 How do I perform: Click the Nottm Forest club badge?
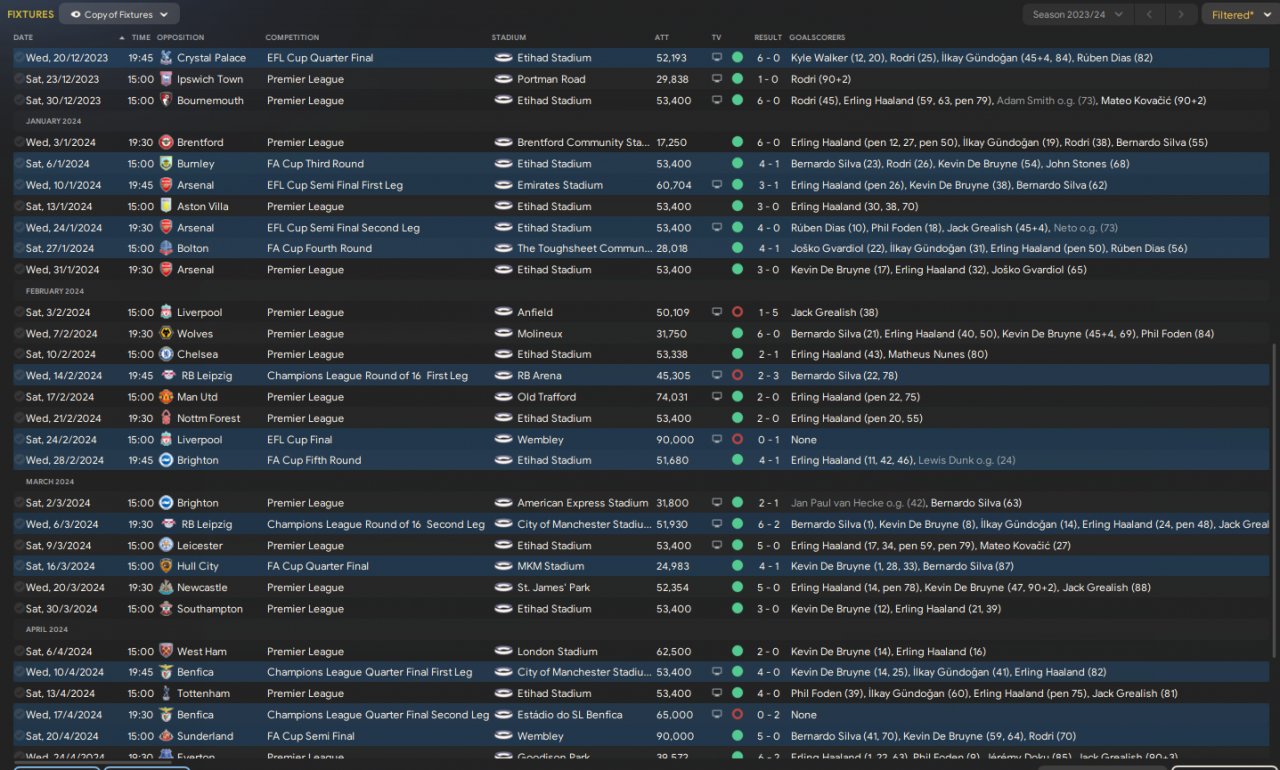(x=166, y=419)
